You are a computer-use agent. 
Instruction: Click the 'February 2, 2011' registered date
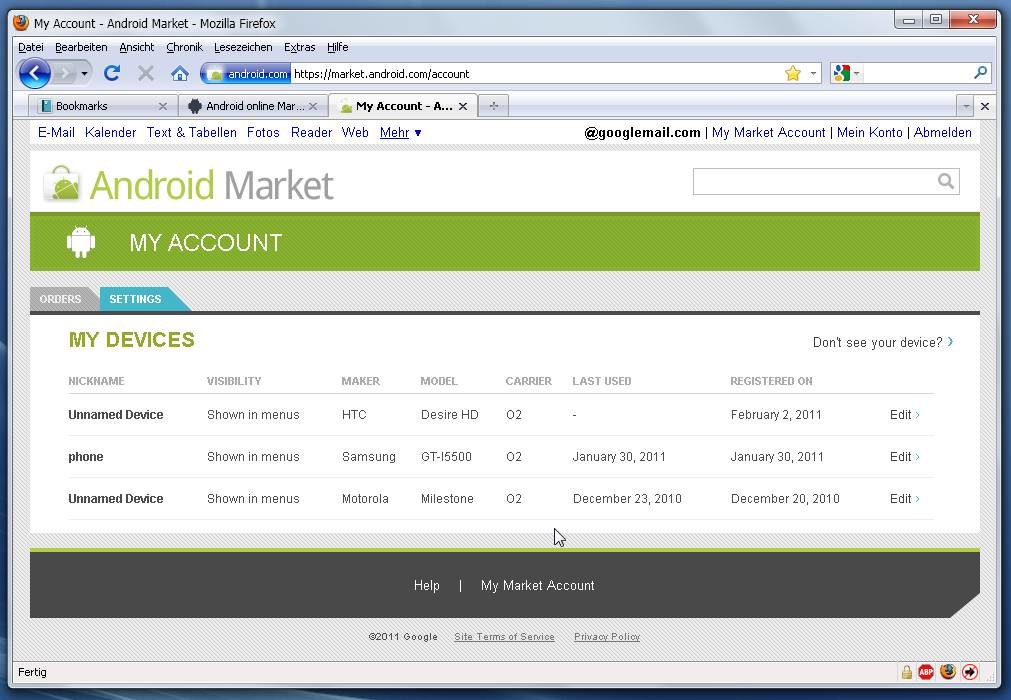[x=776, y=414]
